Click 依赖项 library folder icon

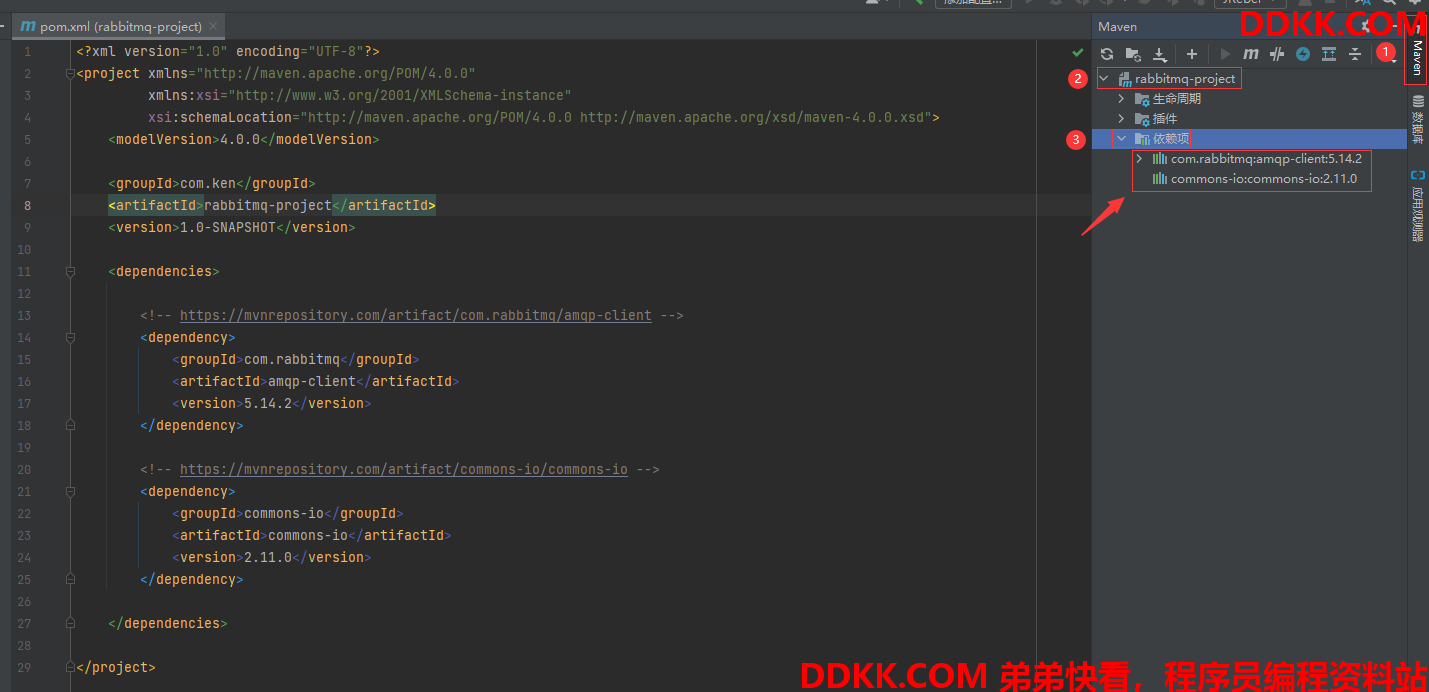pos(1142,139)
